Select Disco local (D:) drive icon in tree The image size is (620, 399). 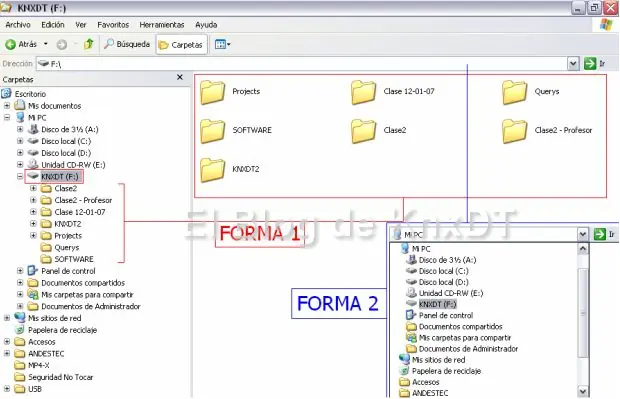(x=33, y=153)
